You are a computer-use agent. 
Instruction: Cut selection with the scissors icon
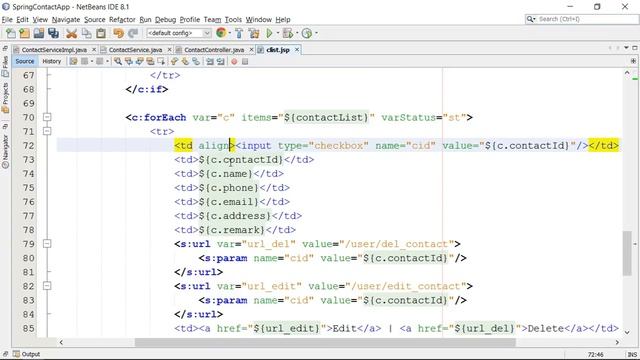pos(71,33)
